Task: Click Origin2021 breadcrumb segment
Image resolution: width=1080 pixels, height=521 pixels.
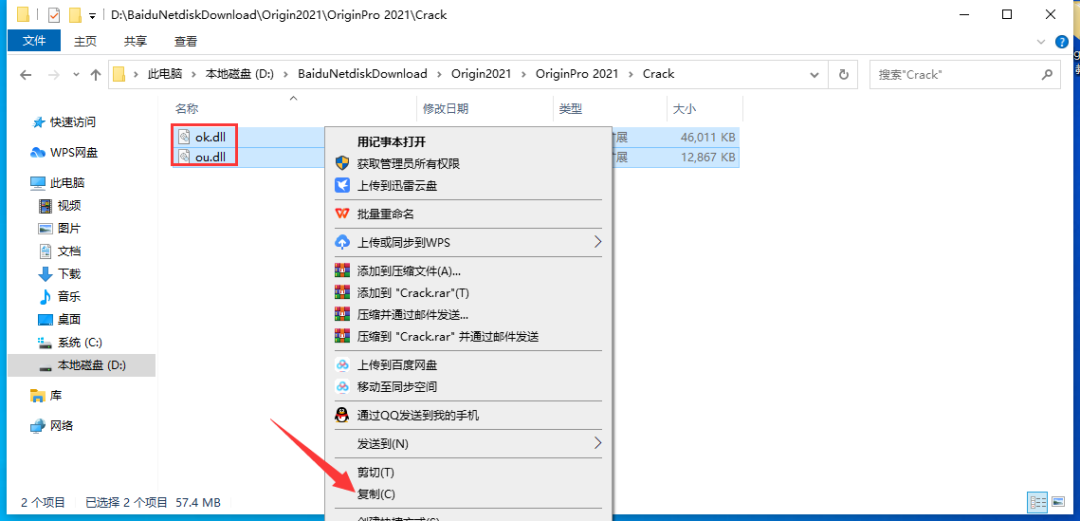Action: tap(481, 74)
